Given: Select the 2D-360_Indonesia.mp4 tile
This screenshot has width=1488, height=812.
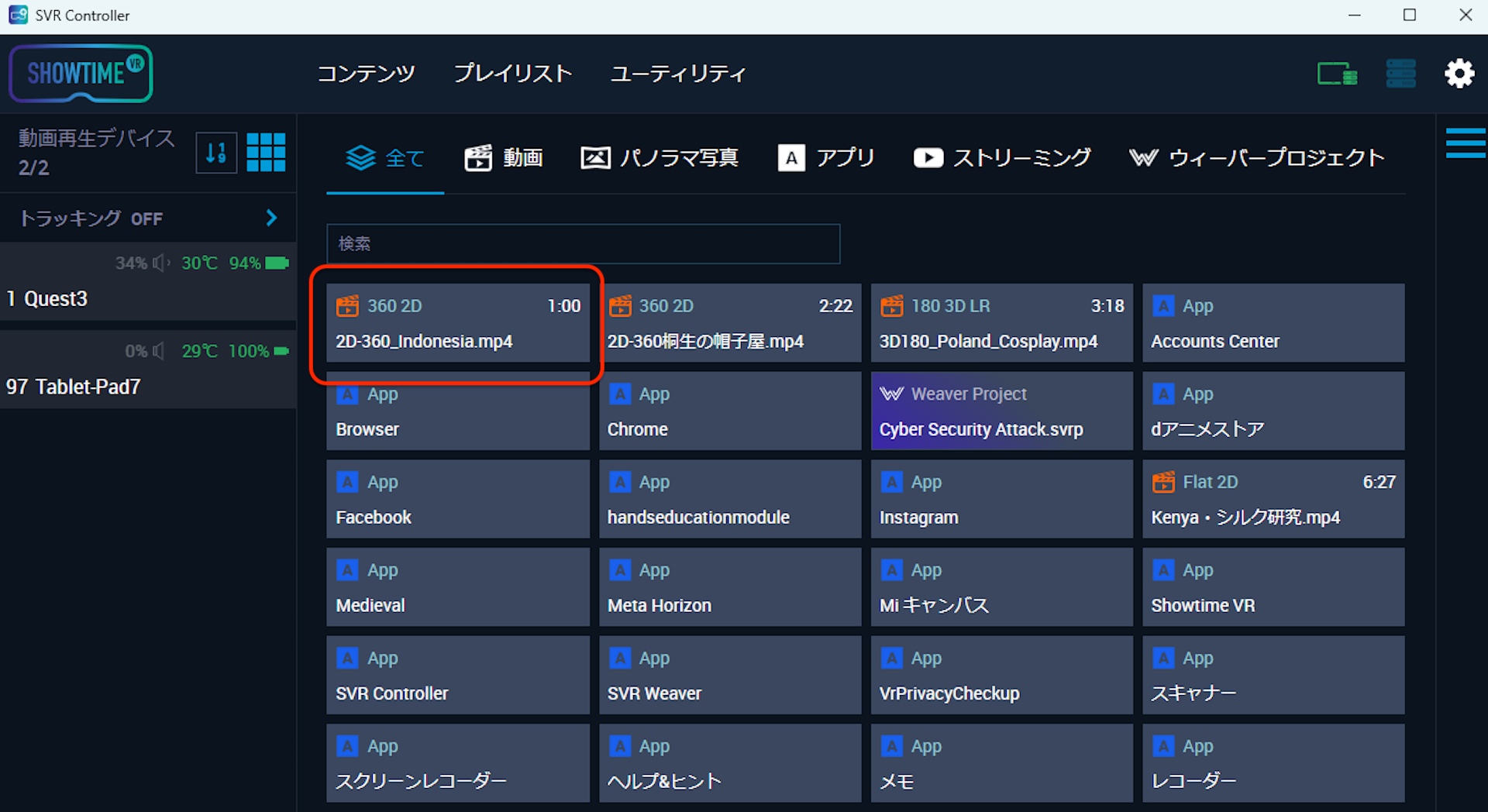Looking at the screenshot, I should [457, 323].
